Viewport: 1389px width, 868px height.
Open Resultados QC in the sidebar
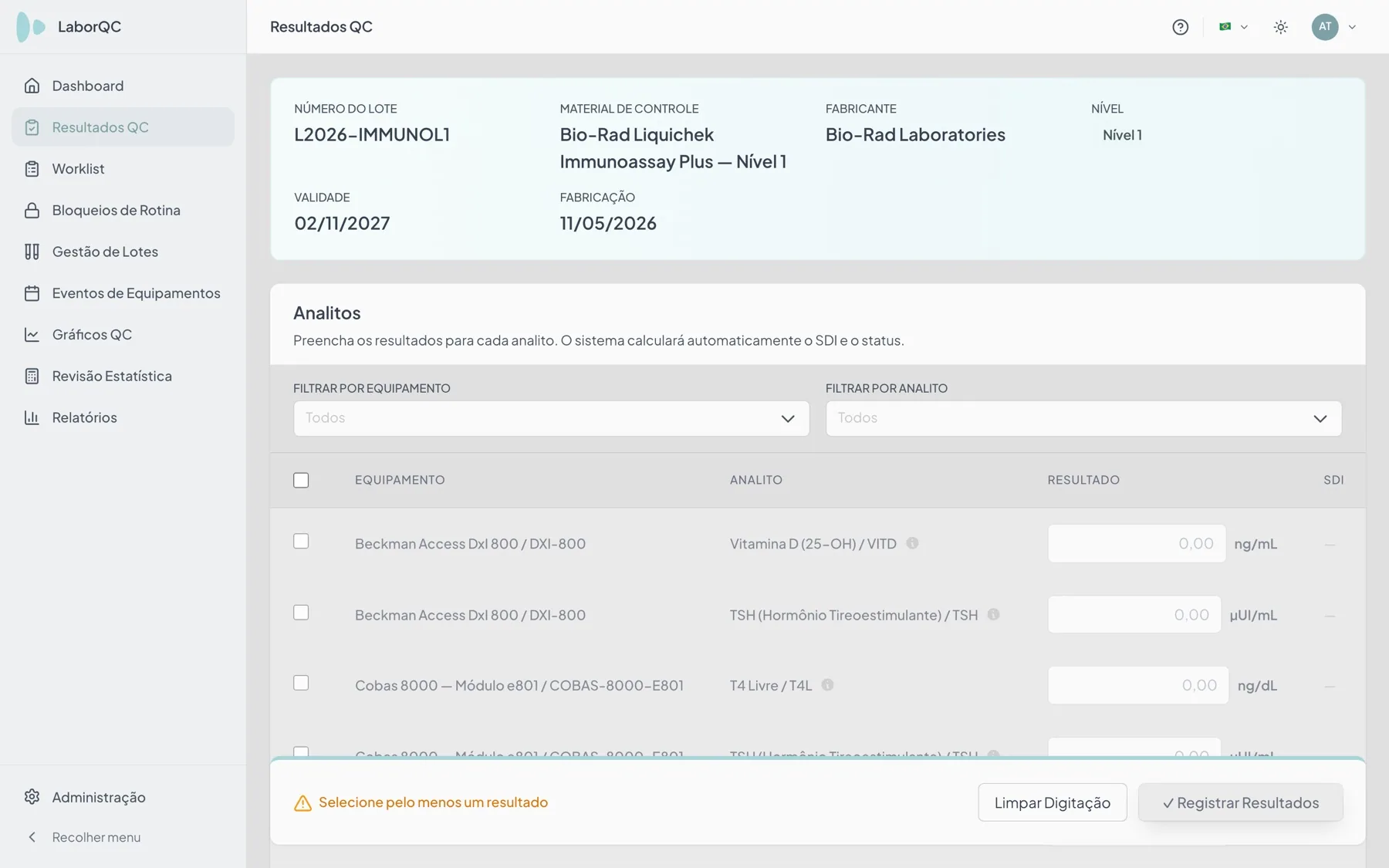tap(123, 127)
